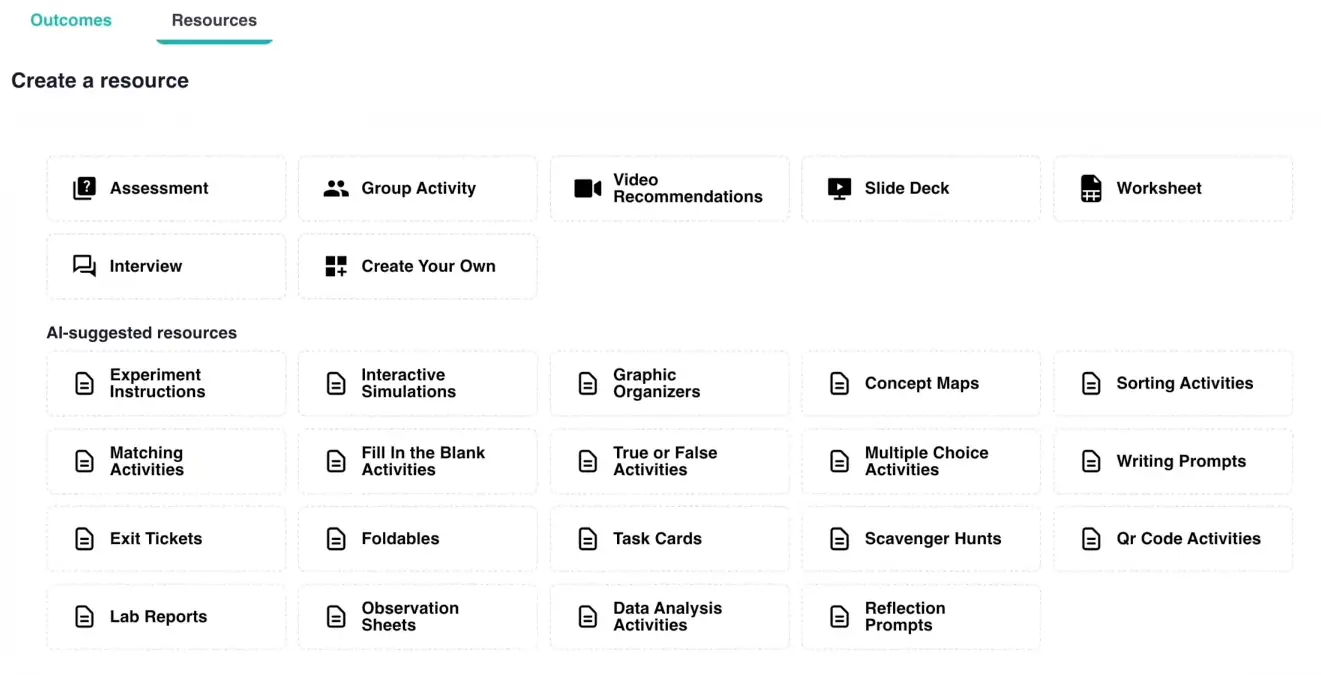Switch to the Outcomes tab

point(70,20)
